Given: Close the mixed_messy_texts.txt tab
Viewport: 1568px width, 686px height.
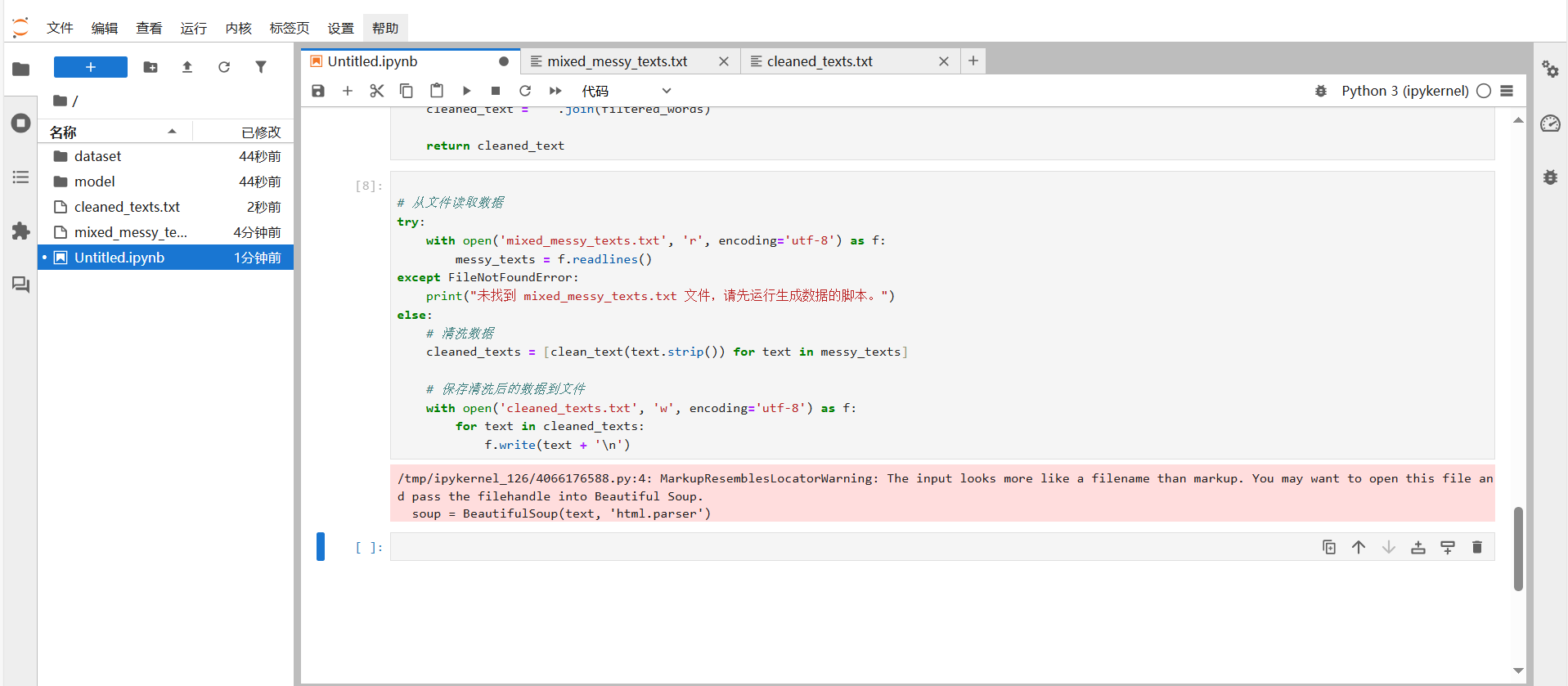Looking at the screenshot, I should pyautogui.click(x=724, y=61).
